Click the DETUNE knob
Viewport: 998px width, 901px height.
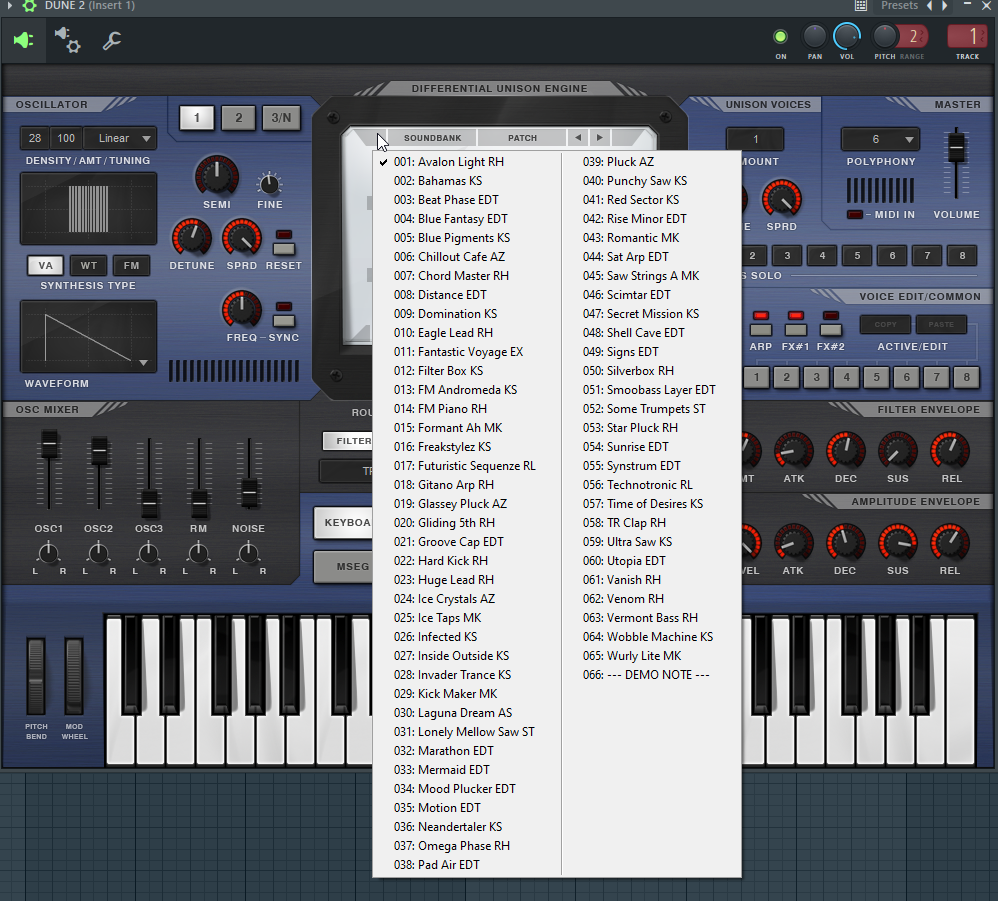click(192, 238)
